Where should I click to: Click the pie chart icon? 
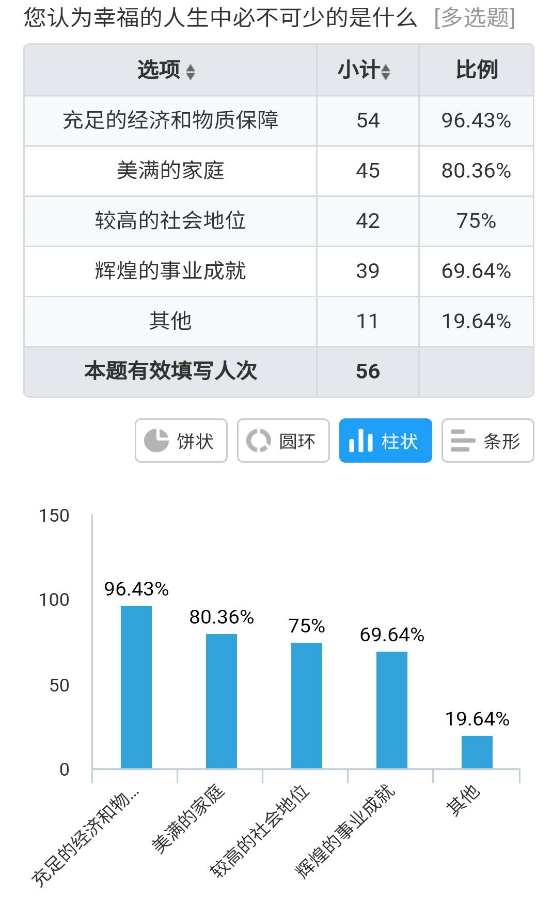tap(156, 441)
